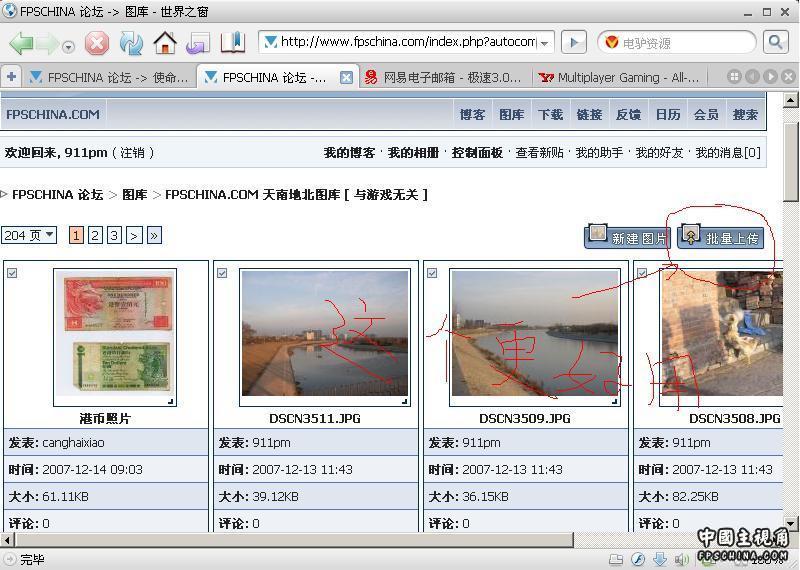This screenshot has height=570, width=800.
Task: Toggle checkbox for 港币照片
Action: (12, 273)
